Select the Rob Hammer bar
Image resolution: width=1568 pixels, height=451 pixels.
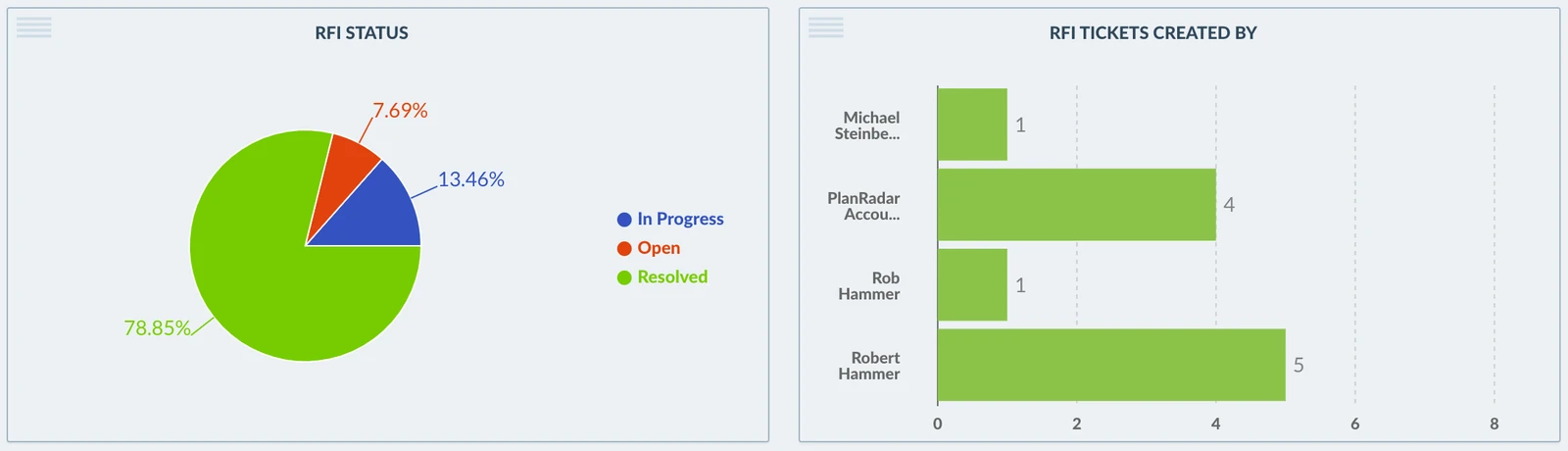coord(972,284)
